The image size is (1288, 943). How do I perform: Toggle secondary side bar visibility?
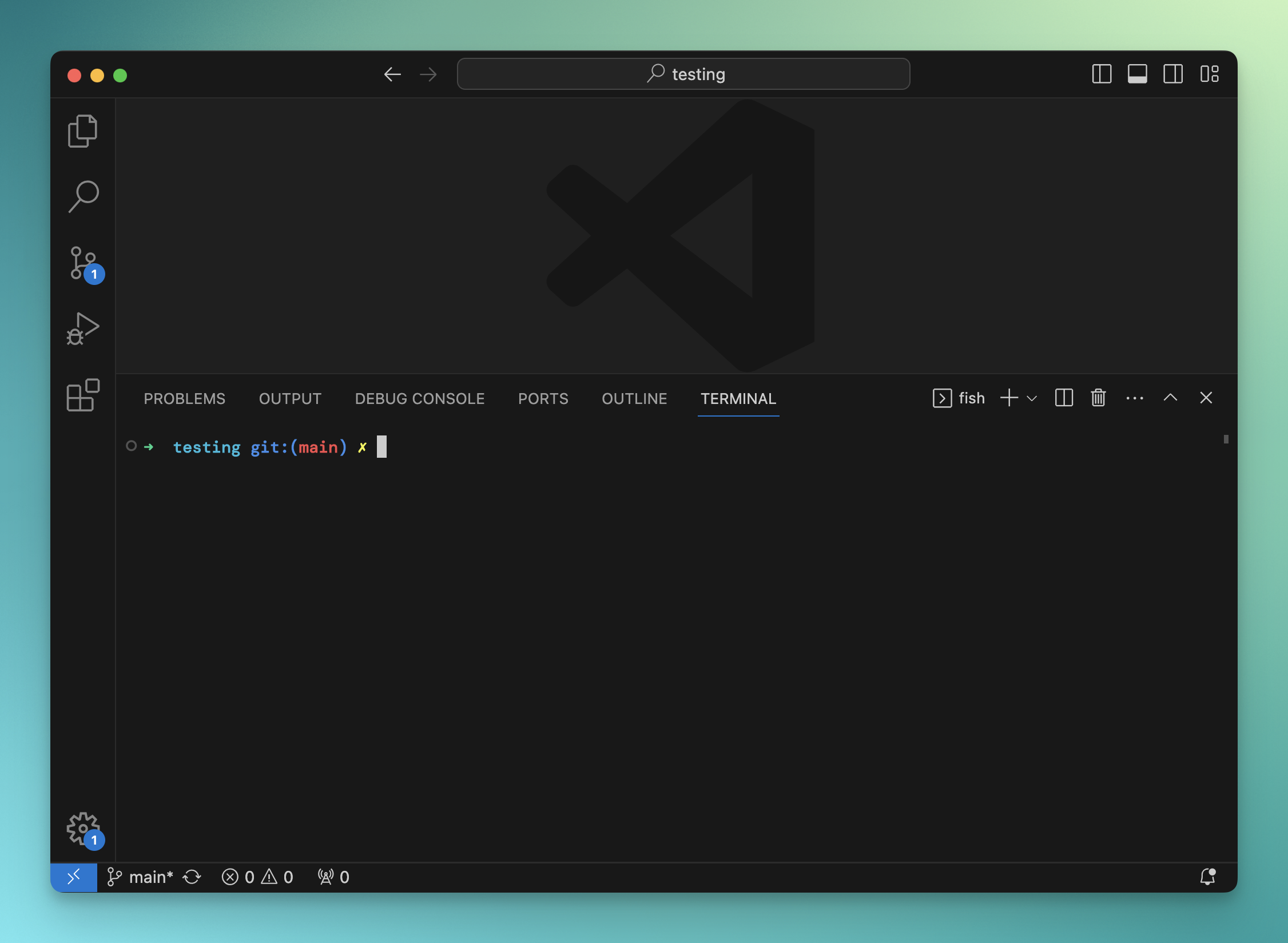(1172, 74)
